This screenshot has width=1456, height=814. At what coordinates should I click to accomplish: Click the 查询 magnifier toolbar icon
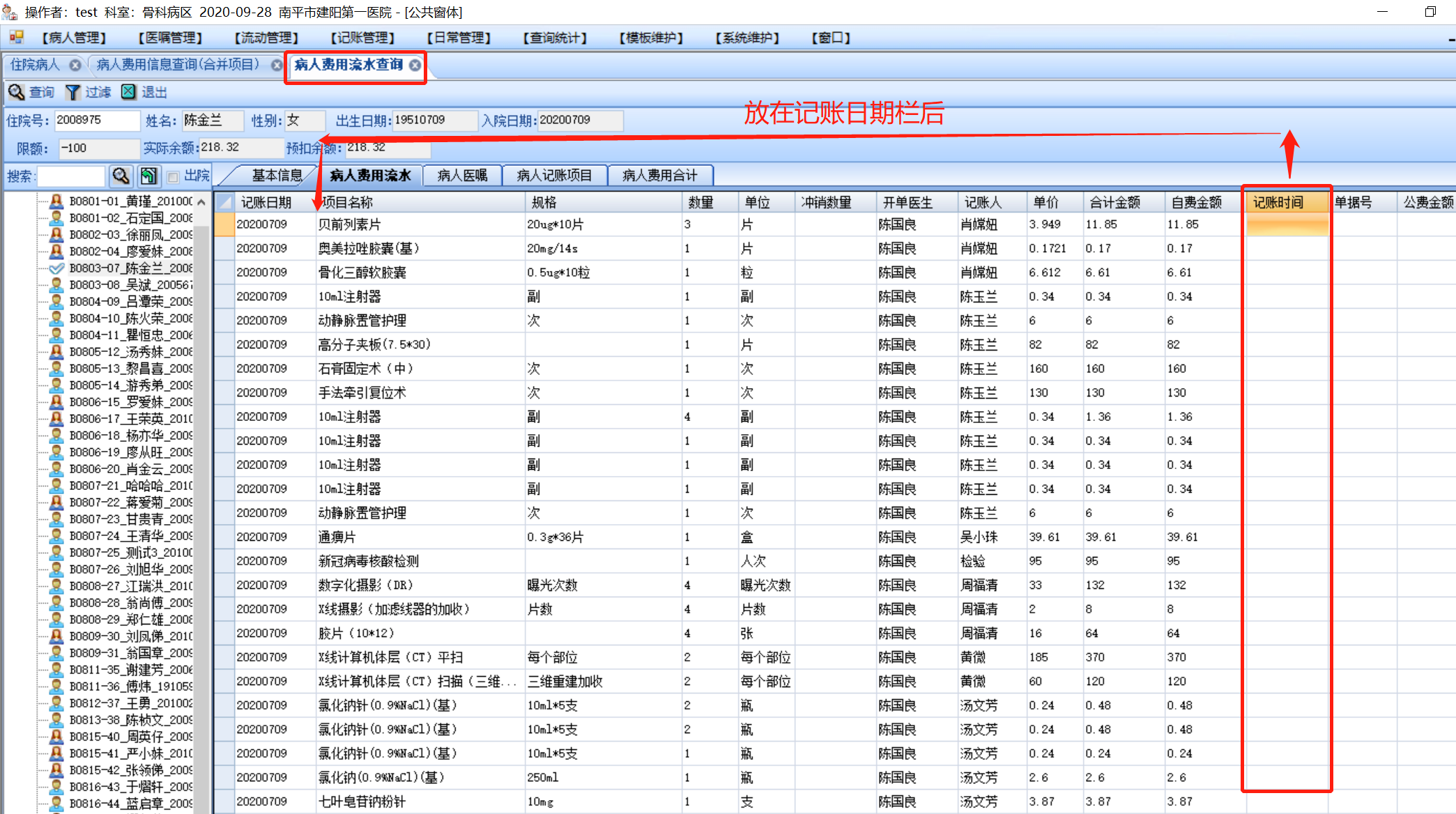(16, 92)
